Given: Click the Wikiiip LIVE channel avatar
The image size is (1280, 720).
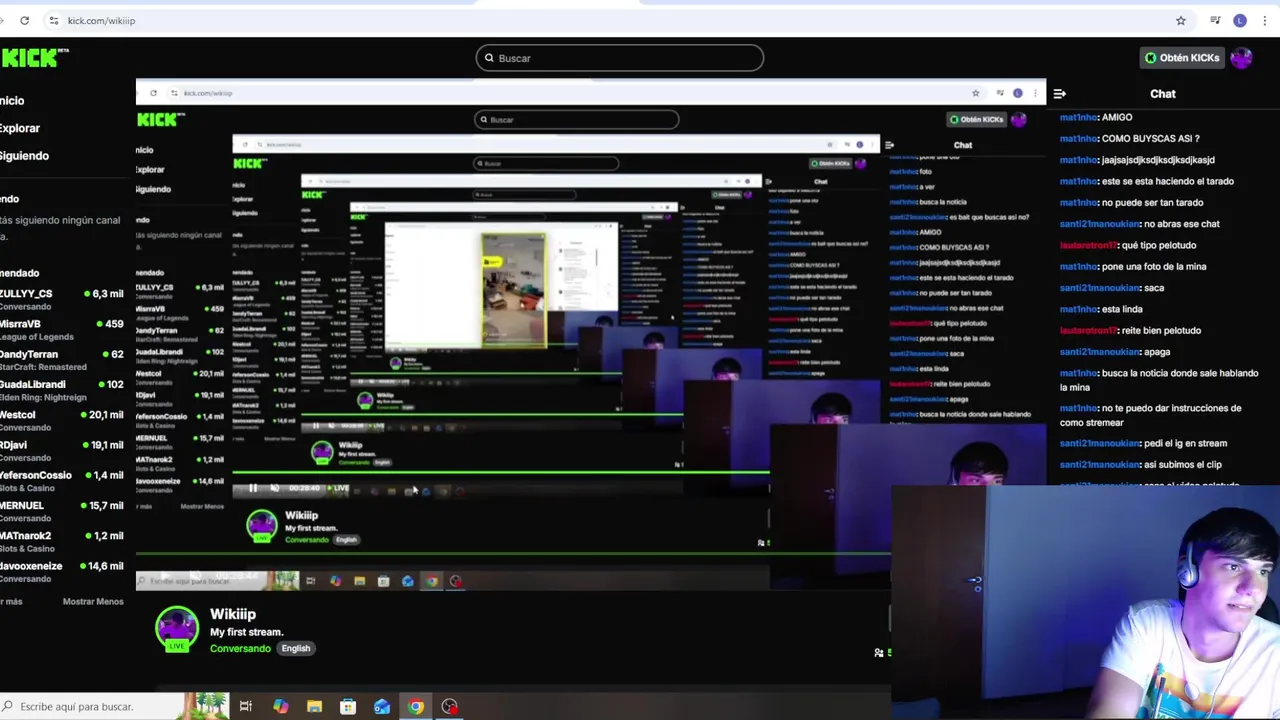Looking at the screenshot, I should pyautogui.click(x=177, y=630).
